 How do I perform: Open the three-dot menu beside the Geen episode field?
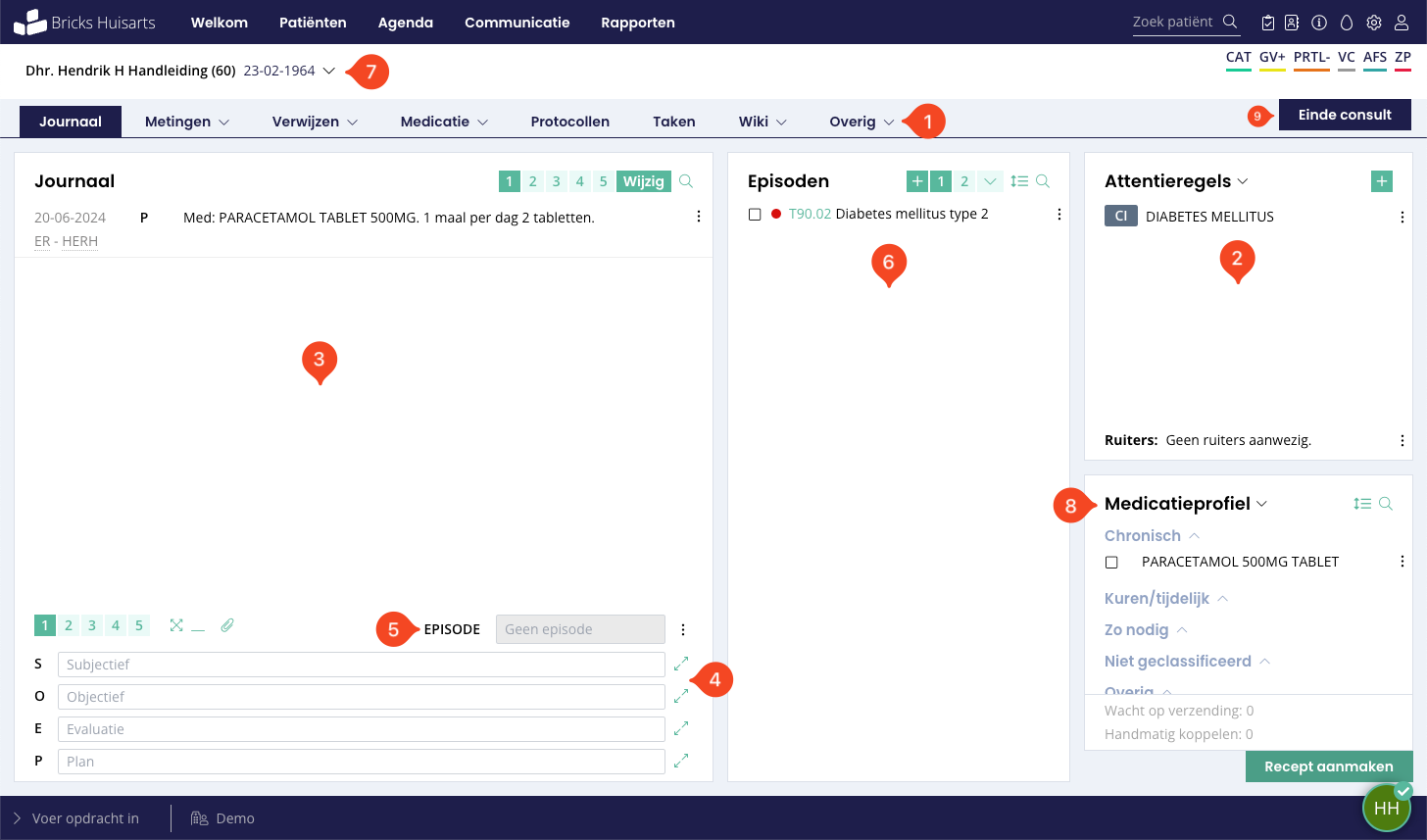click(x=683, y=629)
